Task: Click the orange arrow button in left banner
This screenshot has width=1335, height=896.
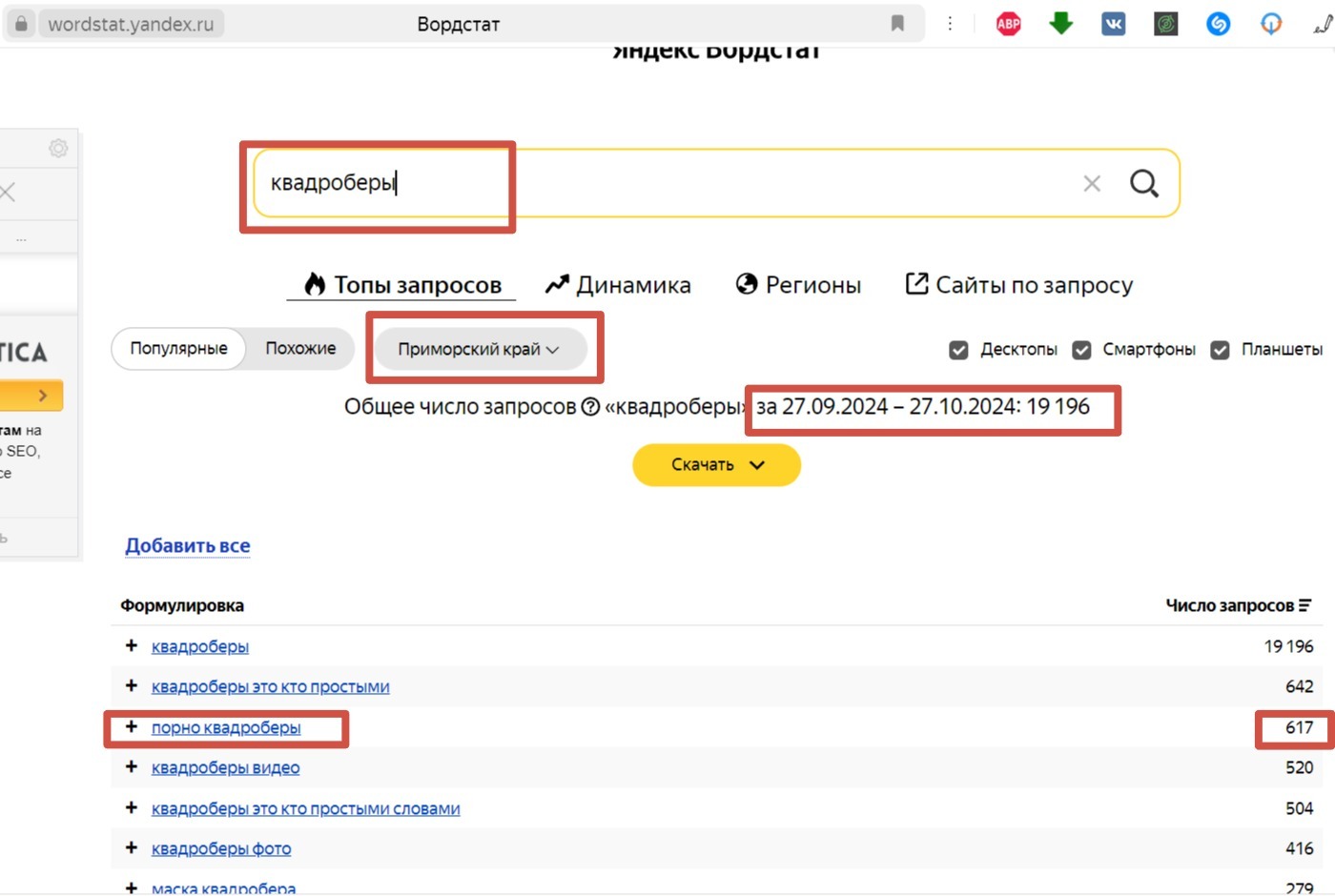Action: pos(31,396)
